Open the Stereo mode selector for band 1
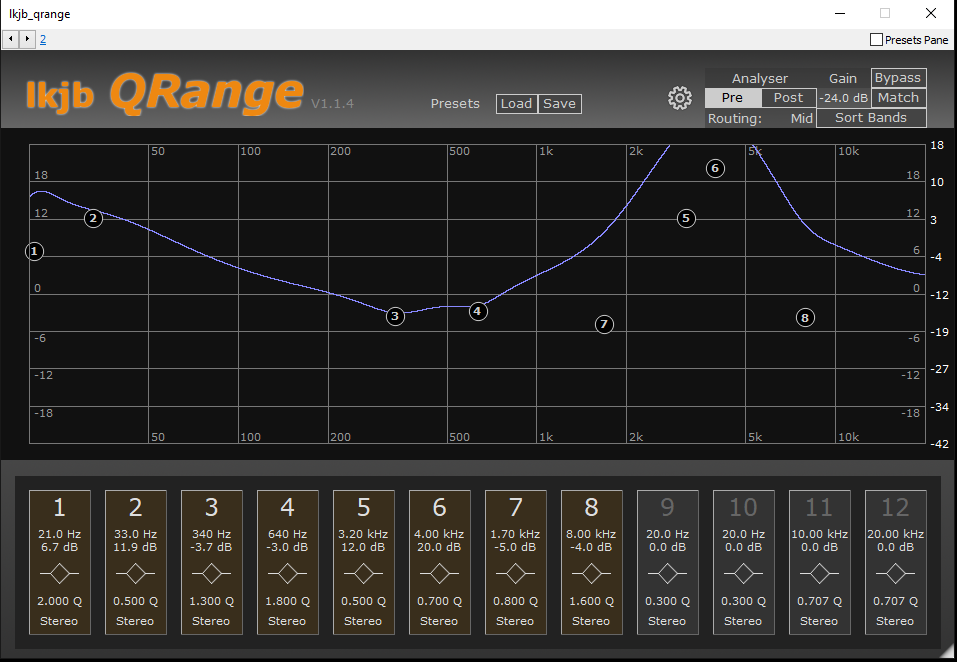The image size is (957, 662). 59,621
